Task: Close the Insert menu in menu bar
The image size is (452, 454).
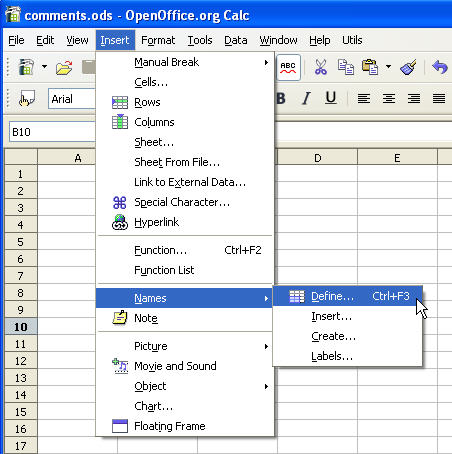Action: (x=115, y=40)
